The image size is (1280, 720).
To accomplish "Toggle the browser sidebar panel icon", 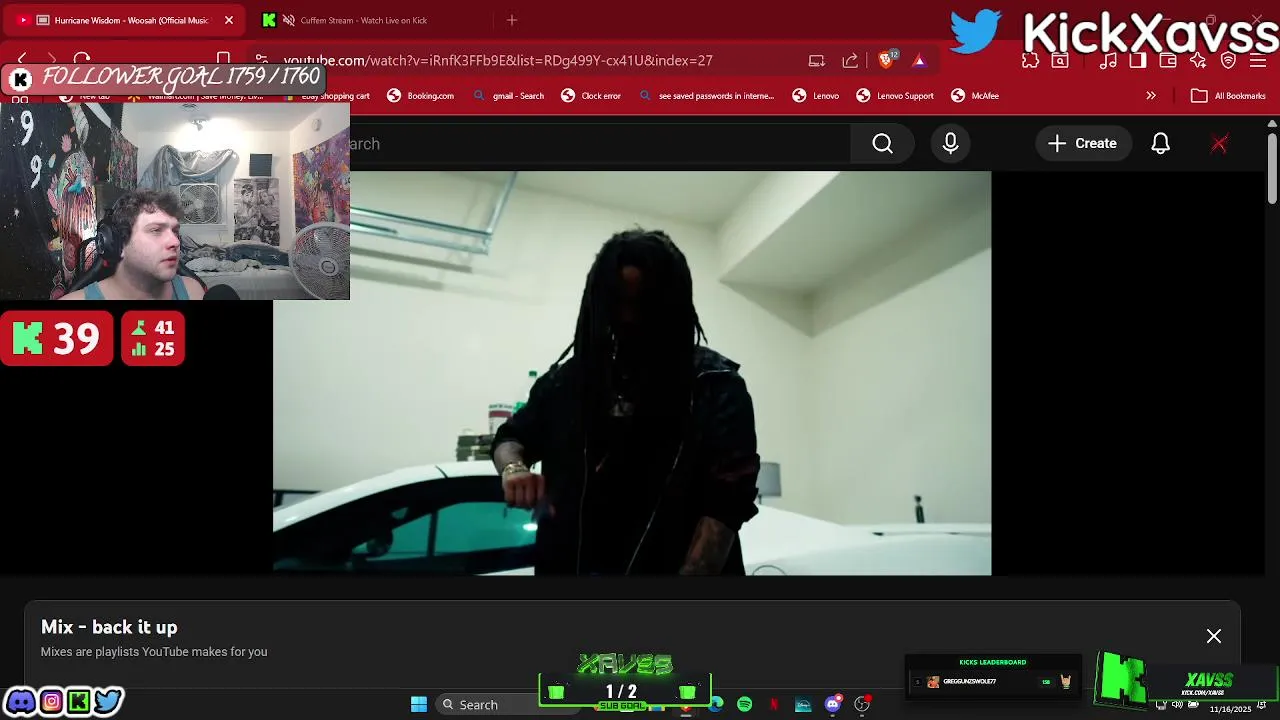I will [x=1138, y=60].
